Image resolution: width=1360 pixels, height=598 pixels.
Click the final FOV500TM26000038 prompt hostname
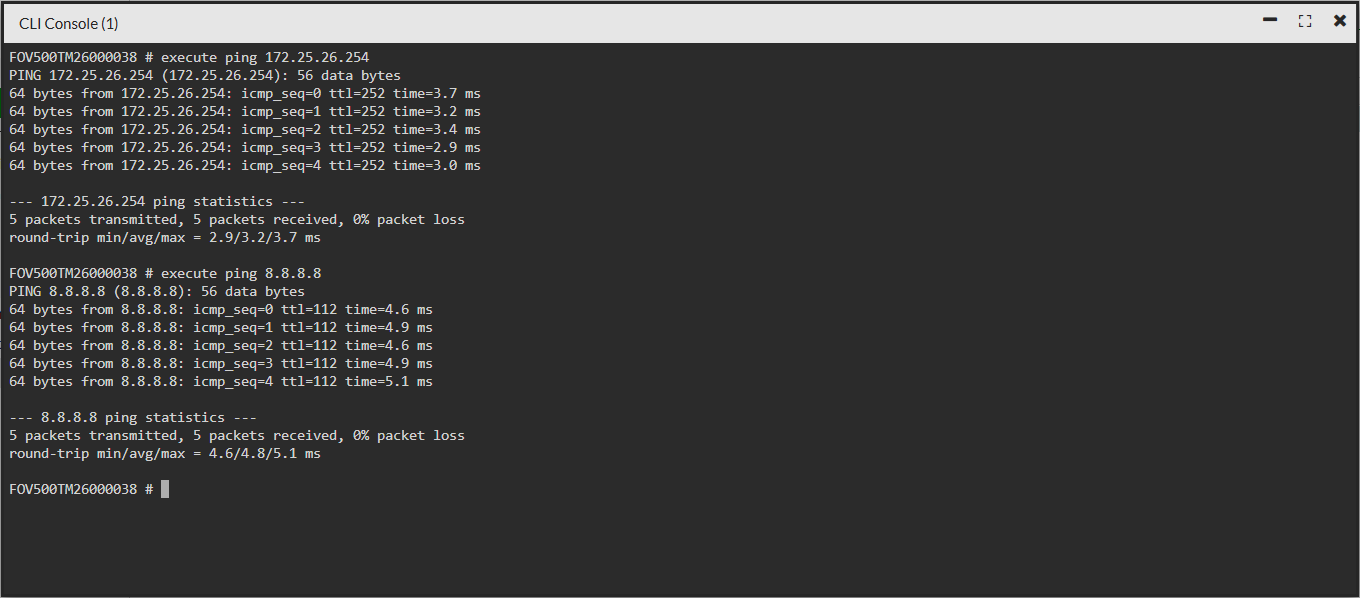pyautogui.click(x=73, y=489)
